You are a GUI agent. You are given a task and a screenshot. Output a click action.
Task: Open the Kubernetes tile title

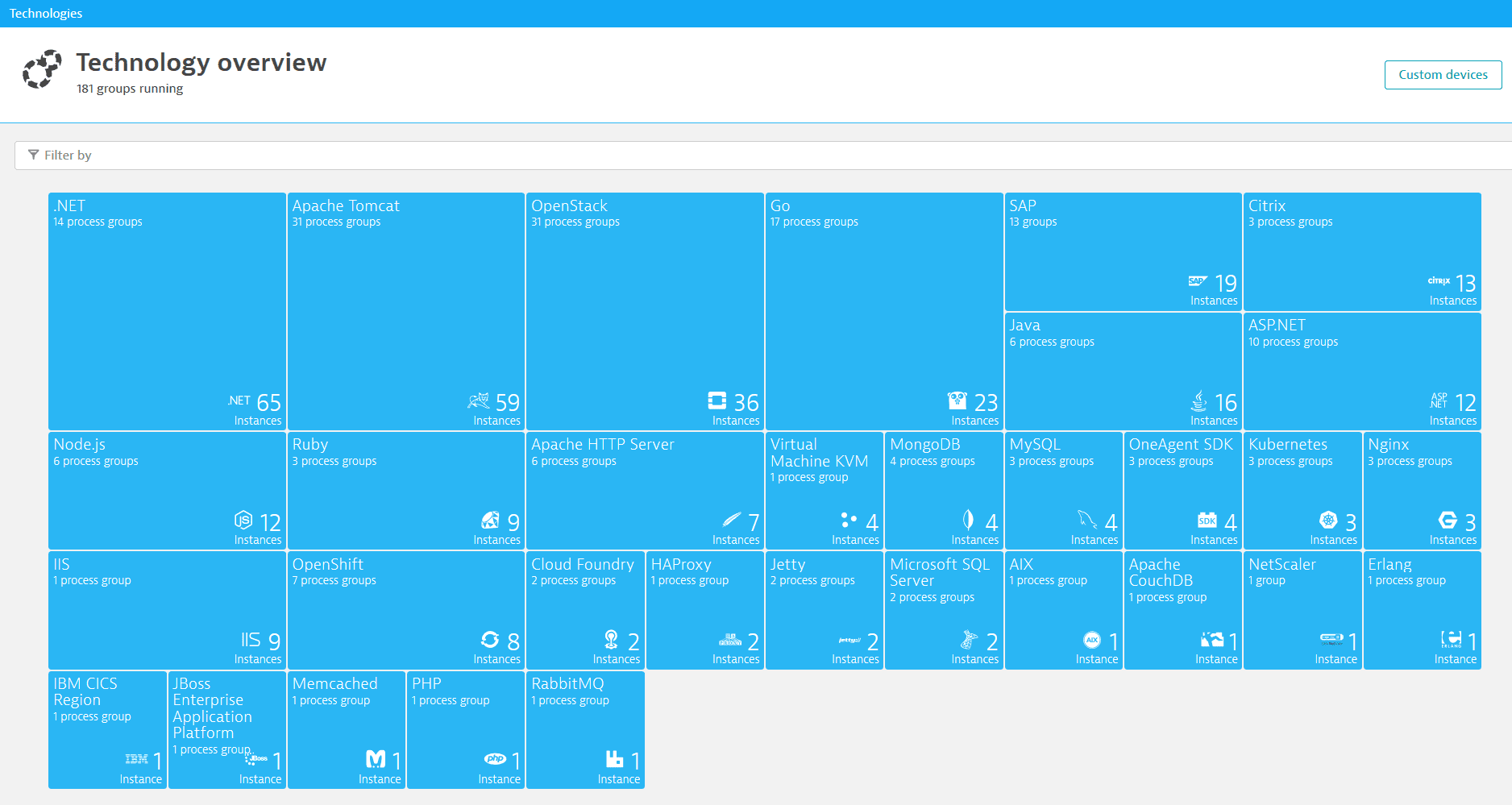pos(1288,444)
